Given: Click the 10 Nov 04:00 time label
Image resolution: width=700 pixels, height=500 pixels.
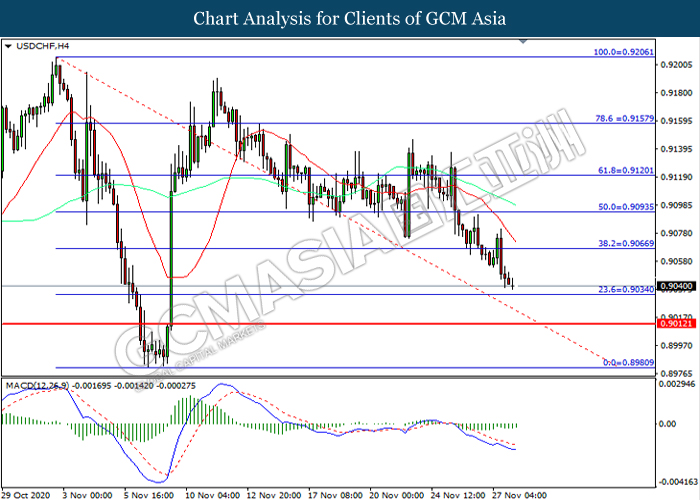Looking at the screenshot, I should pos(212,496).
